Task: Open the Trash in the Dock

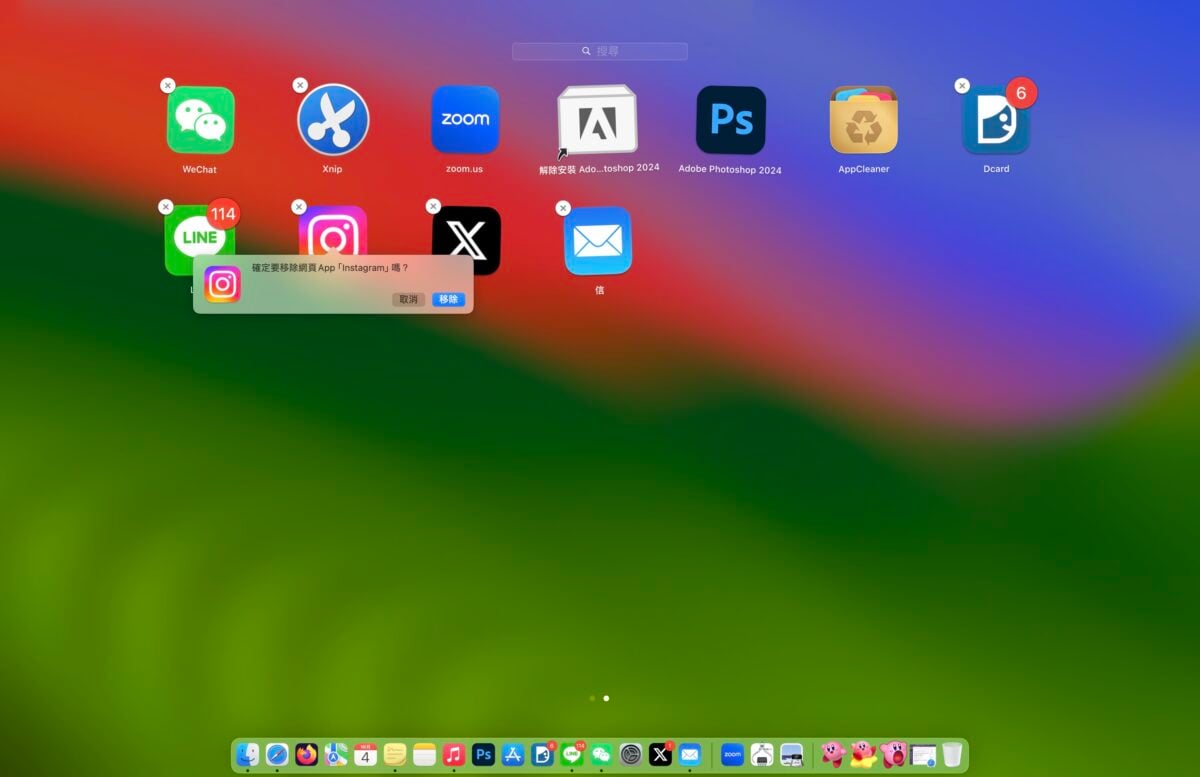Action: coord(952,754)
